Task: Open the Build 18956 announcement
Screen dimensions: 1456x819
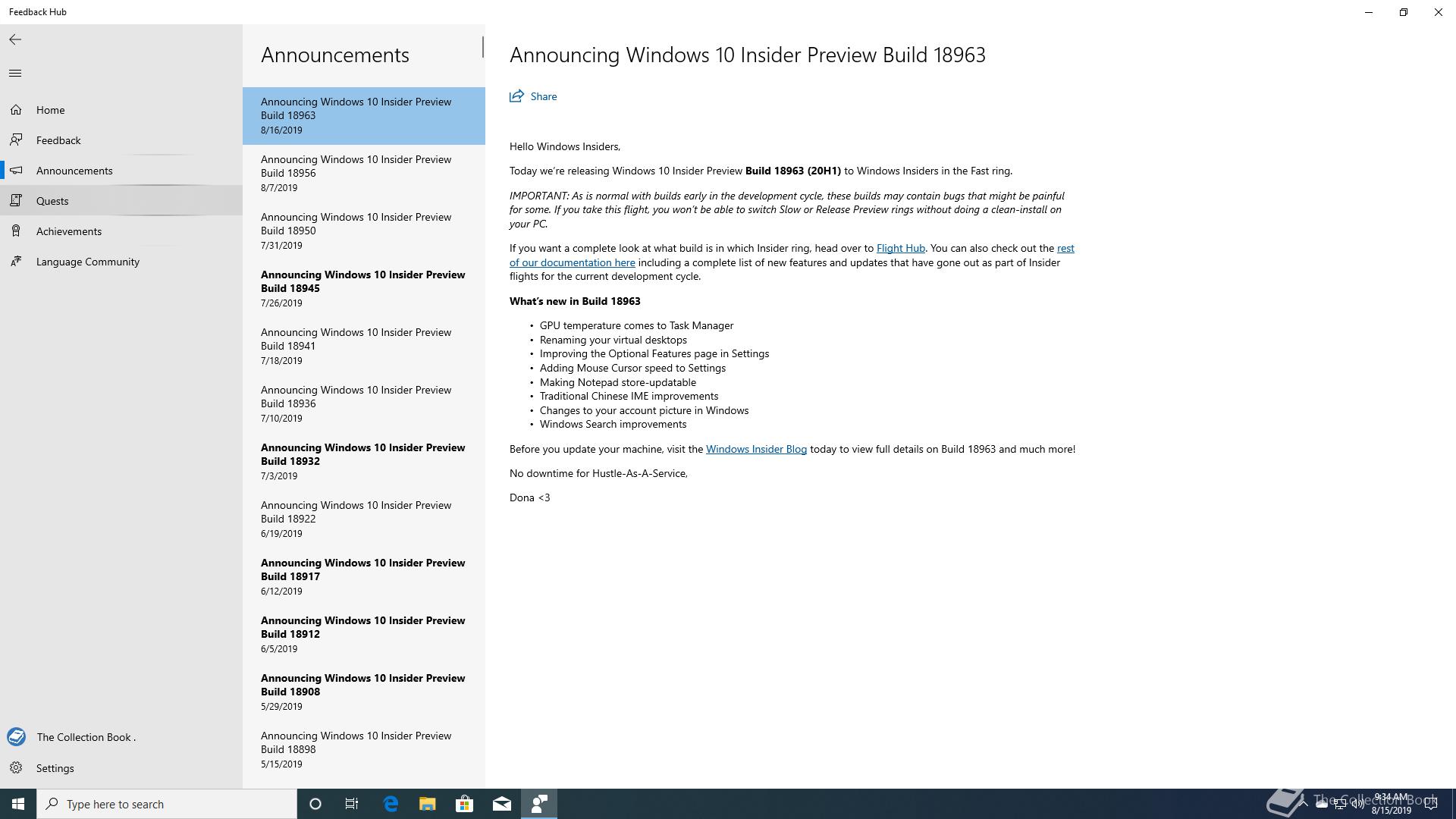Action: click(364, 174)
